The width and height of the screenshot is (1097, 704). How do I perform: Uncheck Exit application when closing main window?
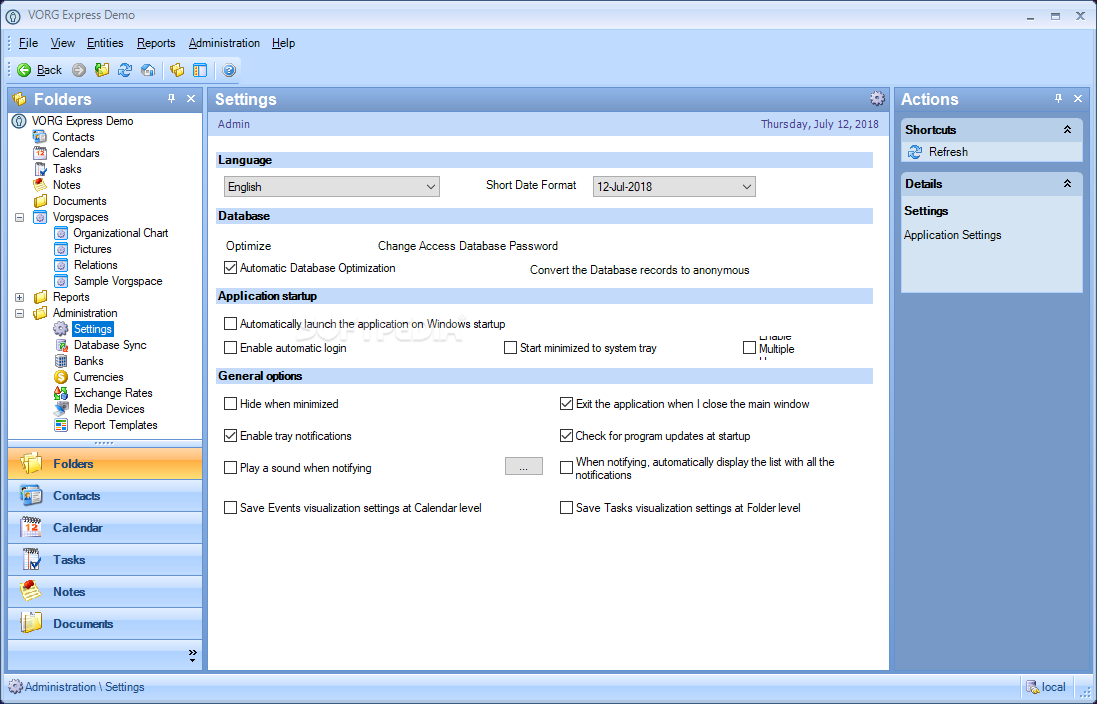pos(567,404)
